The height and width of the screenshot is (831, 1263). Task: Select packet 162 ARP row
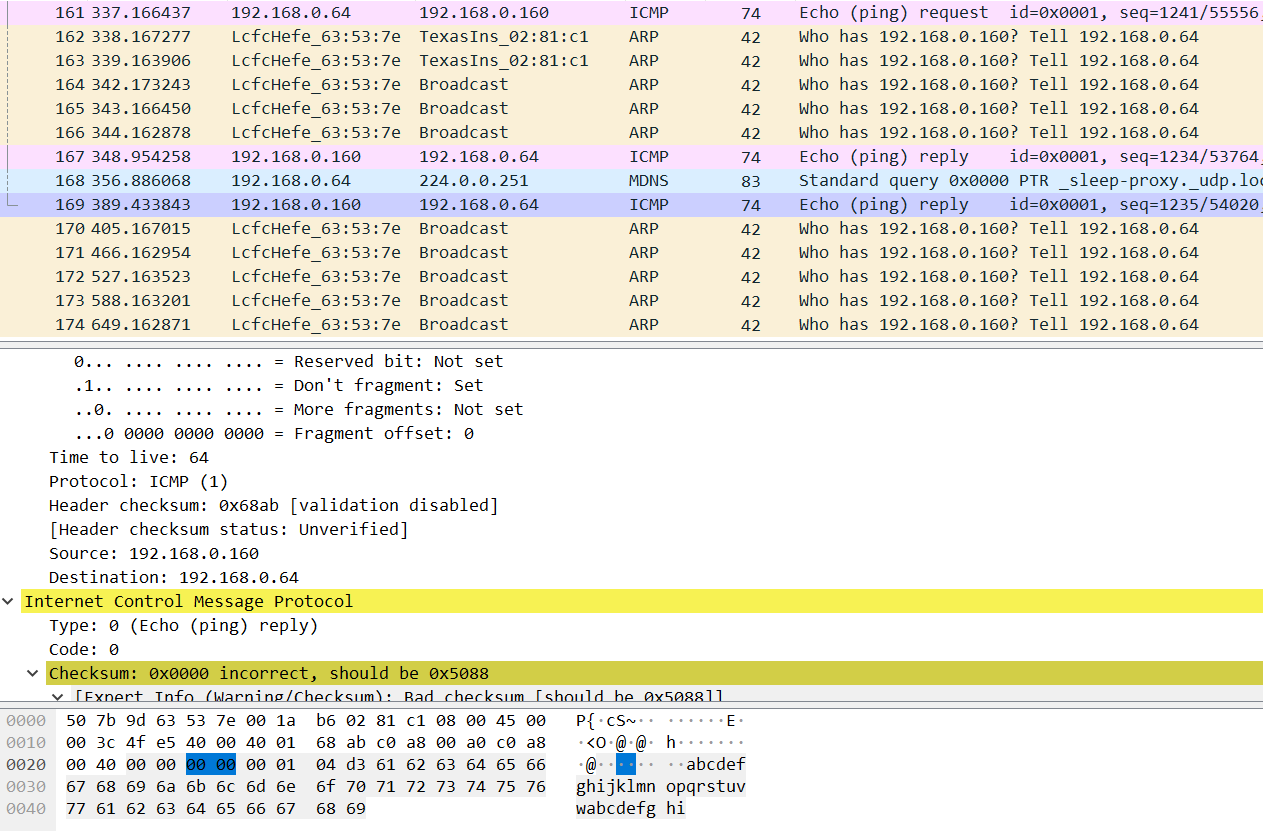[x=631, y=36]
